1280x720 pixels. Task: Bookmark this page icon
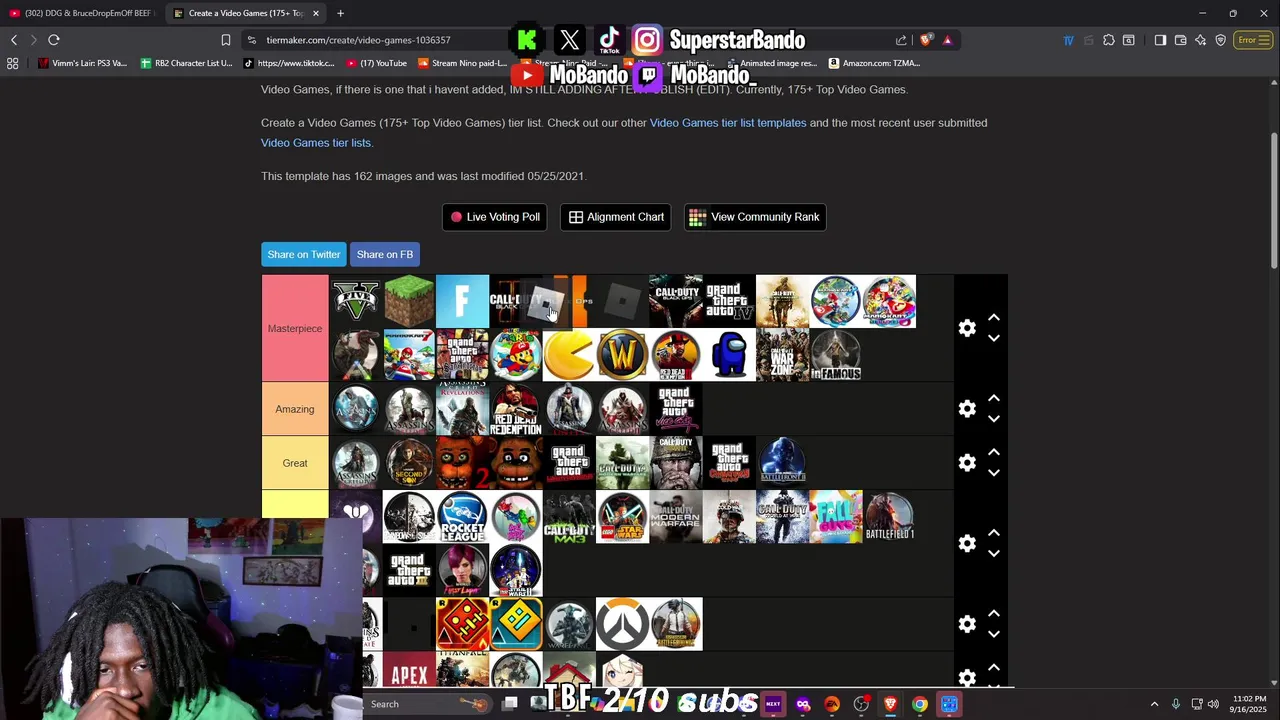(x=226, y=40)
